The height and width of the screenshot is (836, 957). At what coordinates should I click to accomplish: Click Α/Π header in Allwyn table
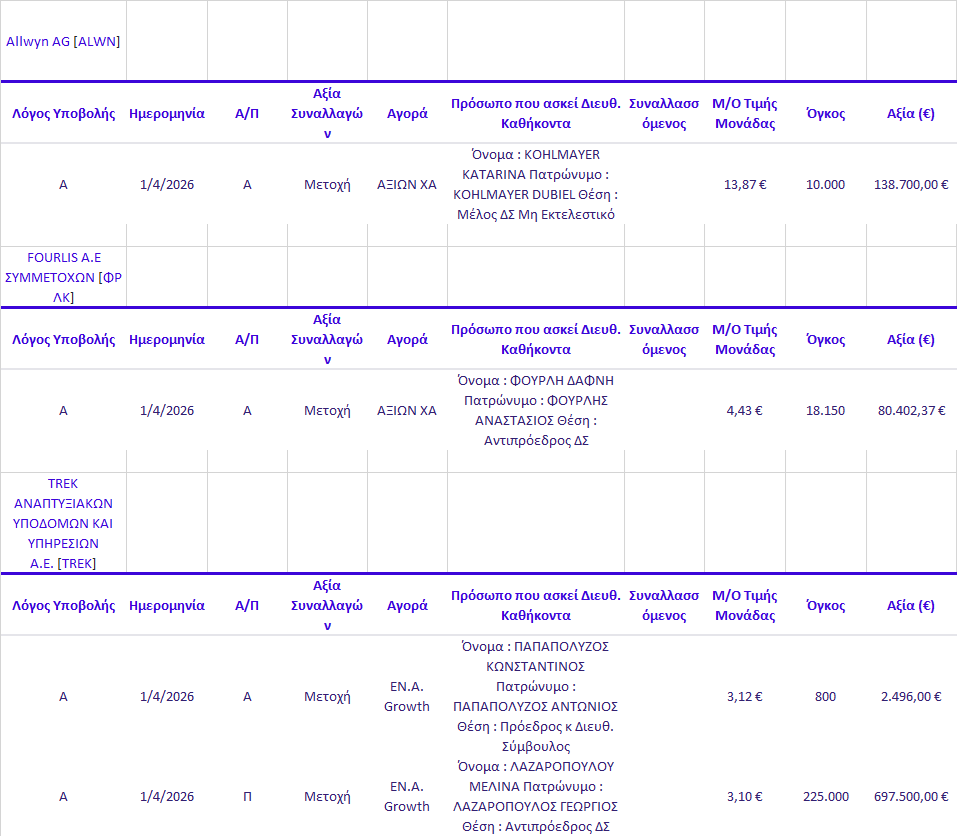(x=247, y=114)
